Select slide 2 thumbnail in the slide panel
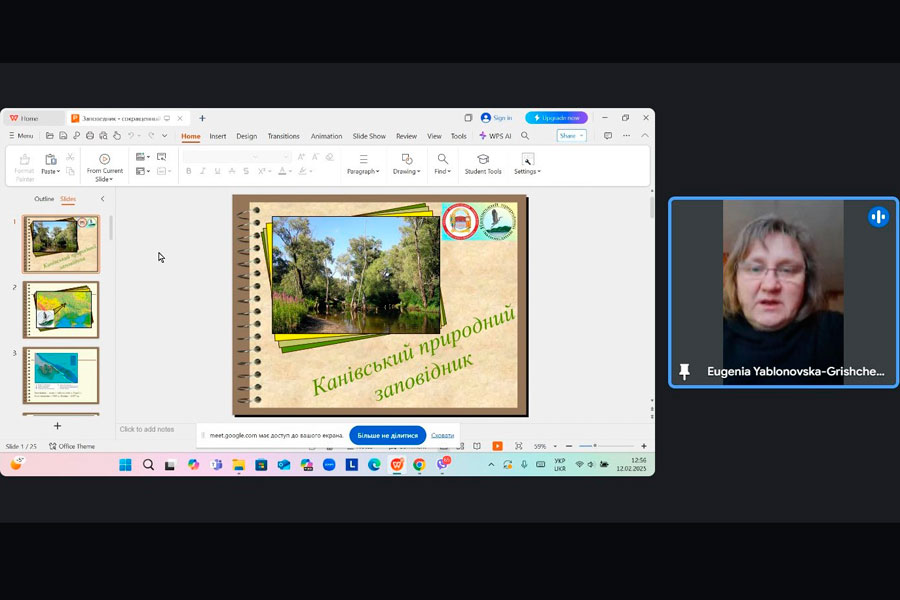The height and width of the screenshot is (600, 900). (61, 310)
